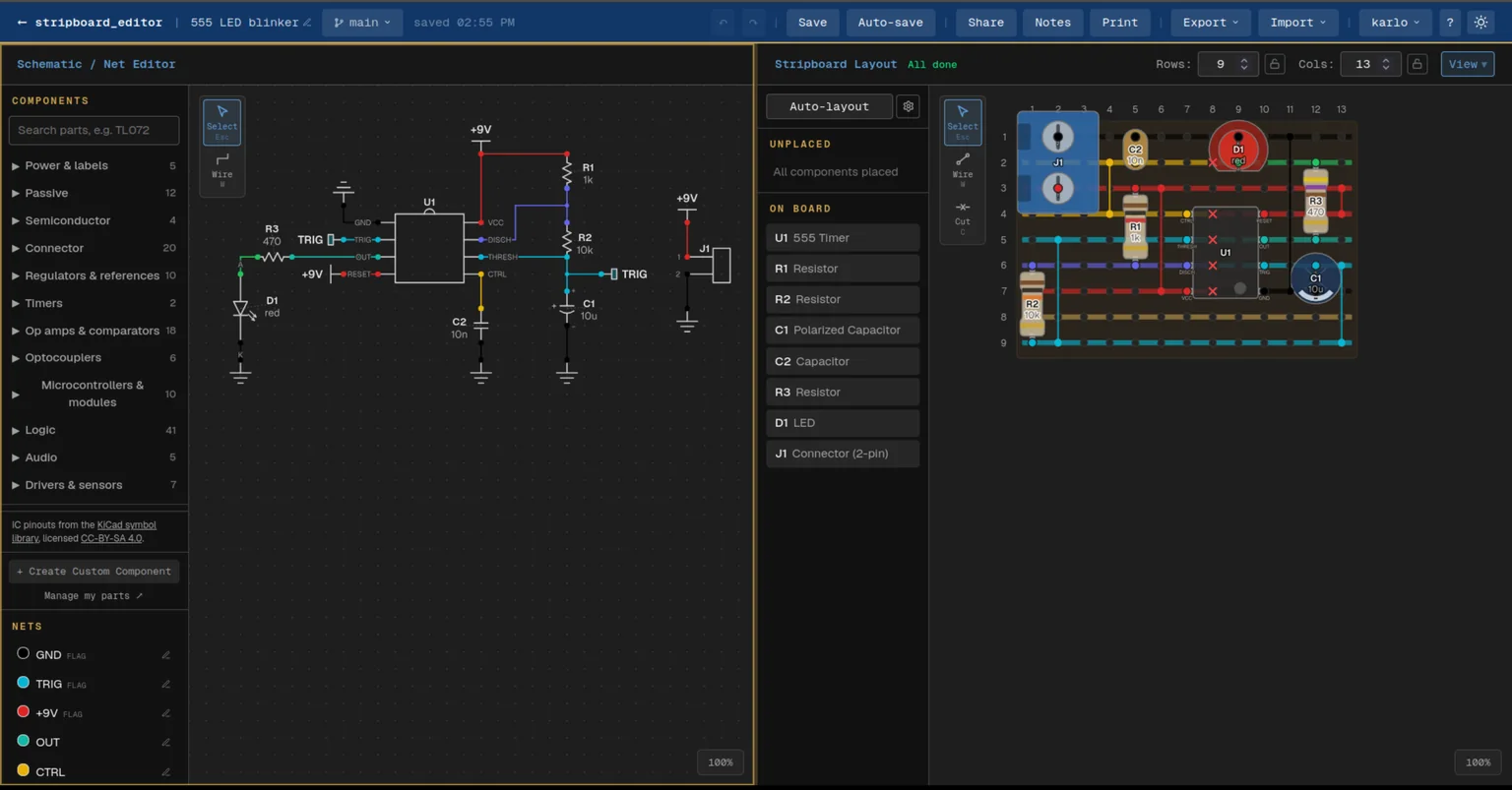
Task: Open the karlo user menu
Action: (1396, 23)
